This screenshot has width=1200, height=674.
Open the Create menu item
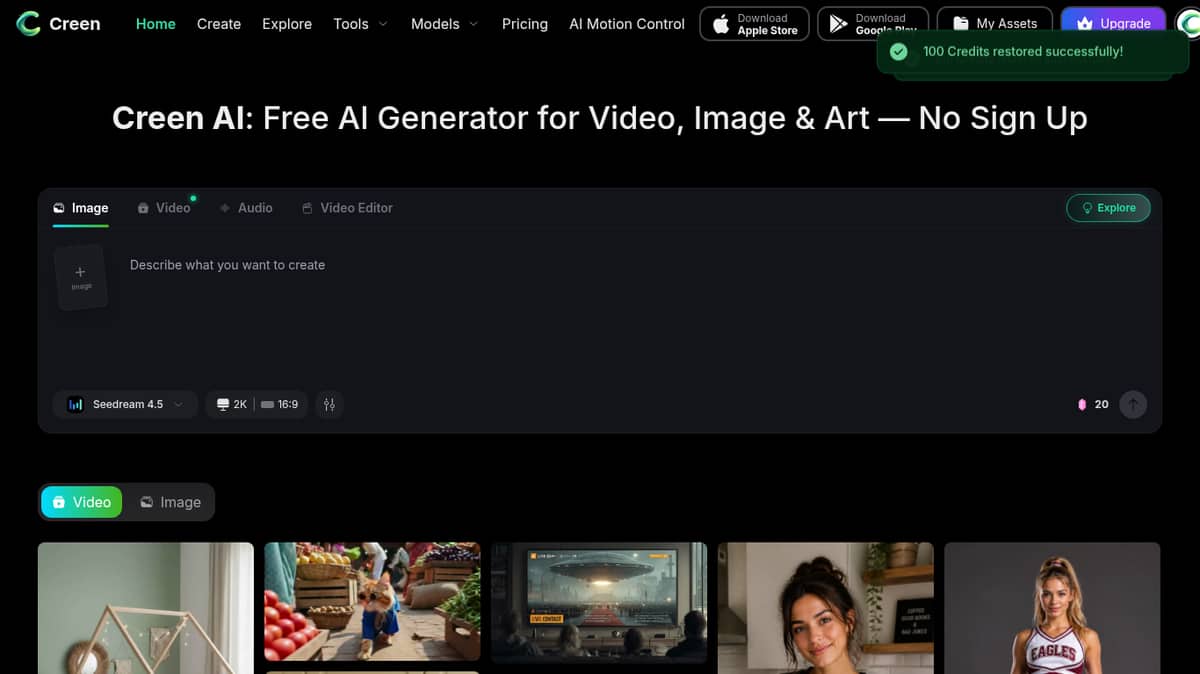pyautogui.click(x=219, y=24)
